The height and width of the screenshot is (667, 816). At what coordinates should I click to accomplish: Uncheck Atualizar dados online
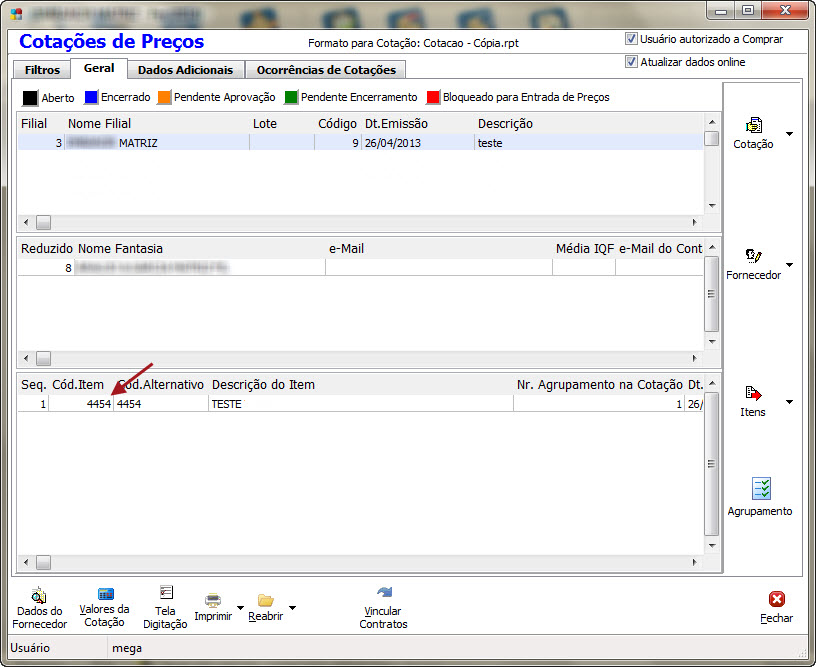[x=631, y=62]
